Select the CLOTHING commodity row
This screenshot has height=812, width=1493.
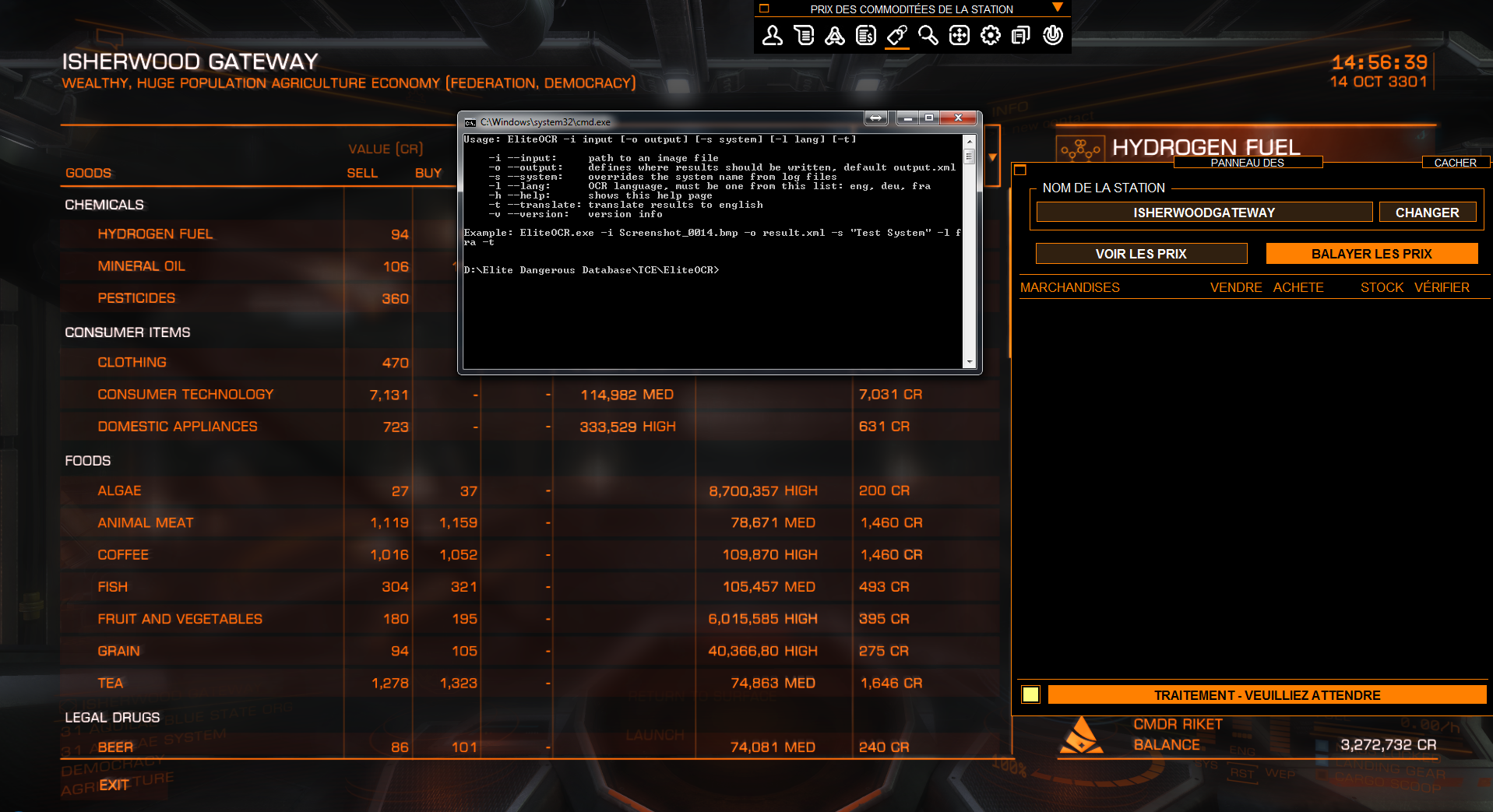tap(257, 363)
